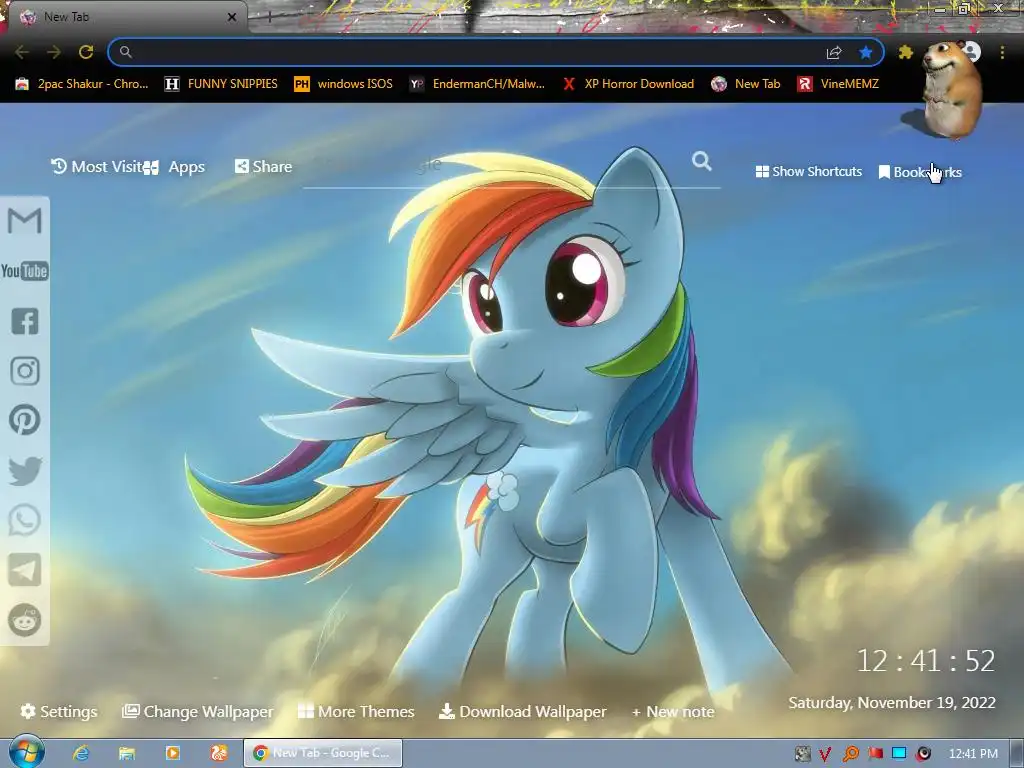Open the Chrome profile avatar
Image resolution: width=1024 pixels, height=768 pixels.
(972, 52)
